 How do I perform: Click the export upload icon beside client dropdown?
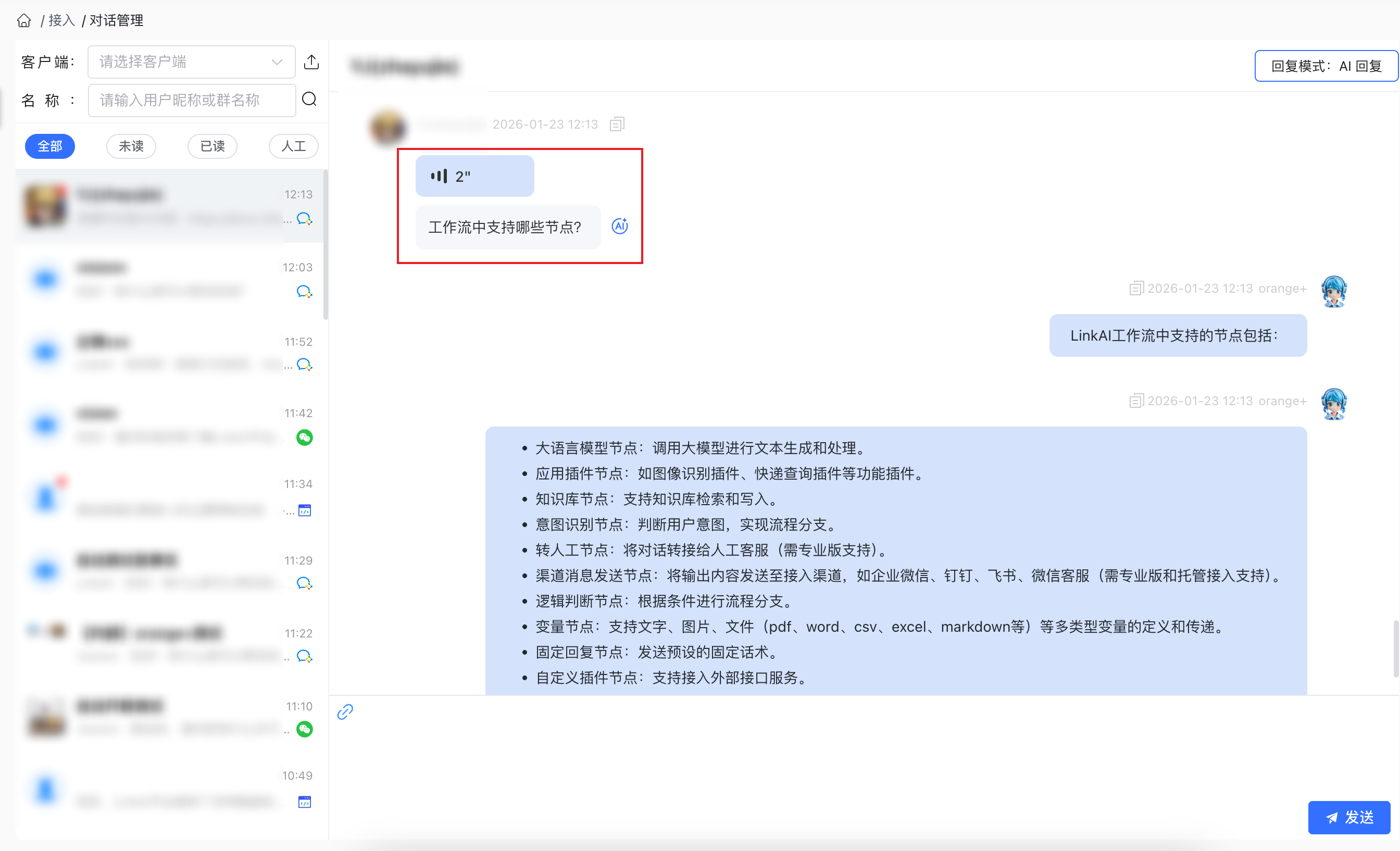pyautogui.click(x=311, y=61)
